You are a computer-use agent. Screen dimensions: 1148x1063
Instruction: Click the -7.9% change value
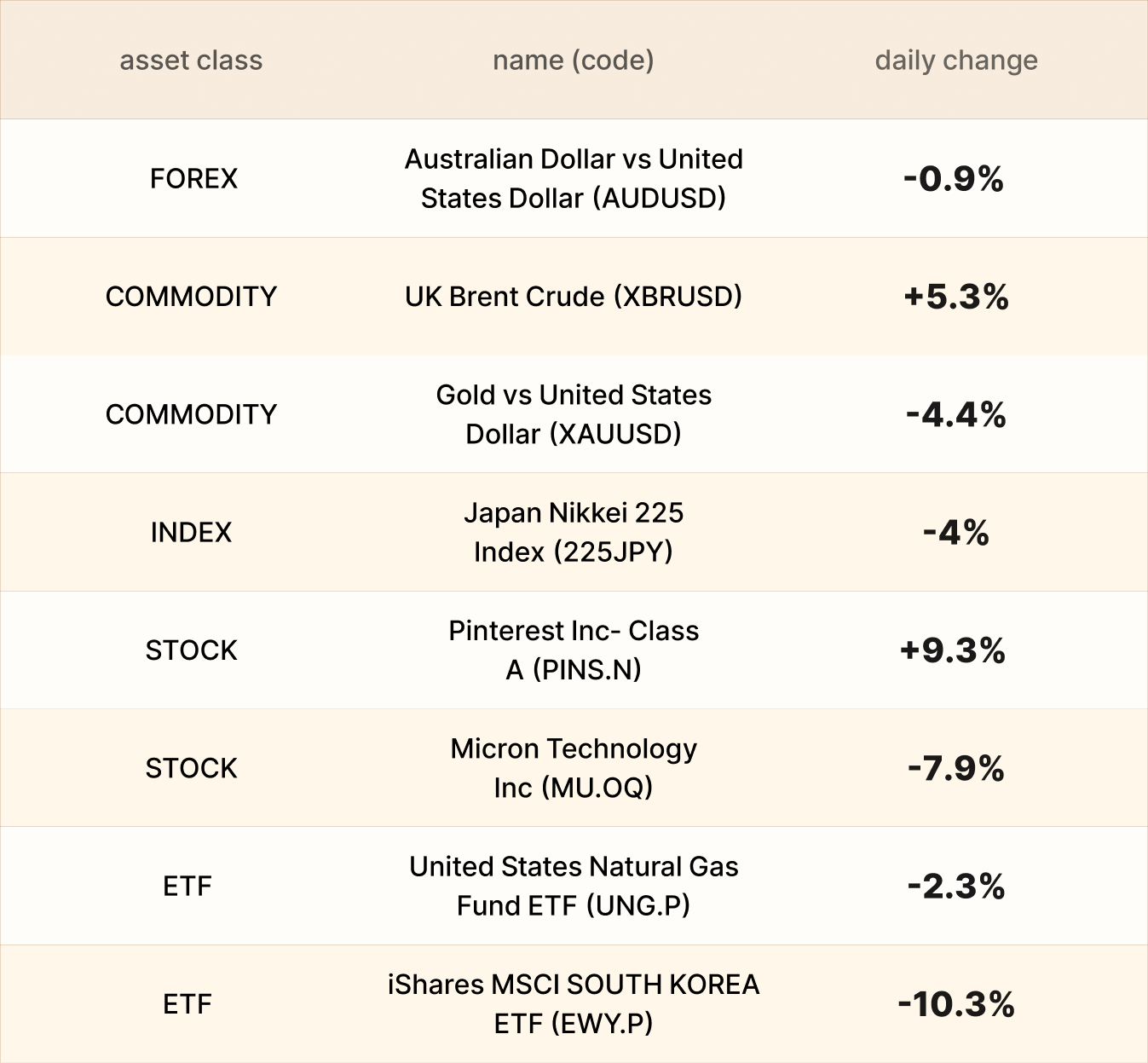[956, 769]
